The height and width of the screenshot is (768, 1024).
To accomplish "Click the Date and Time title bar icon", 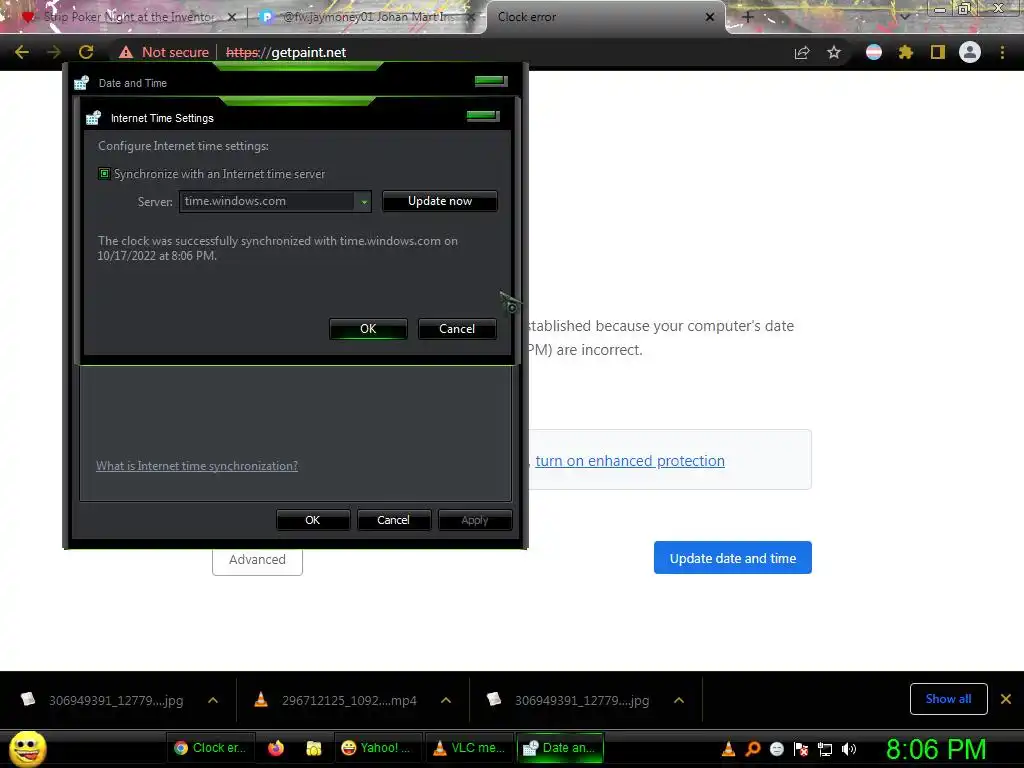I will (x=82, y=83).
